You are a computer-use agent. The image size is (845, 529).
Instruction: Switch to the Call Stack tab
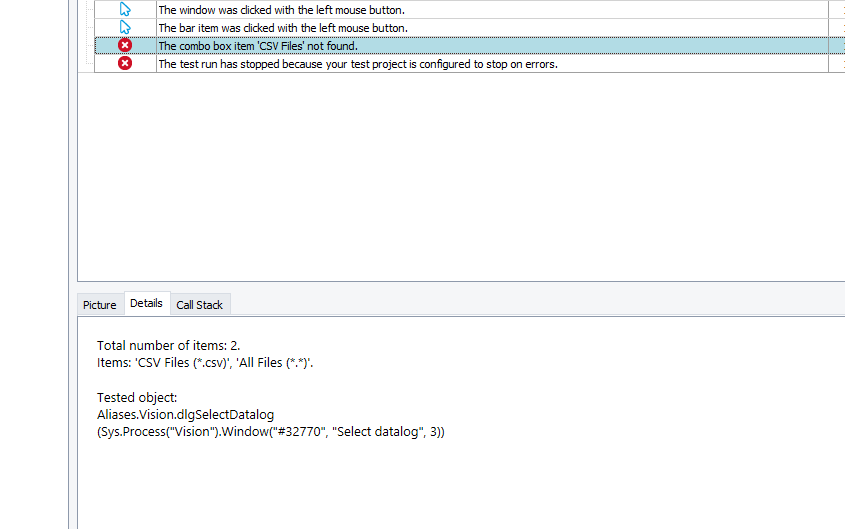200,305
